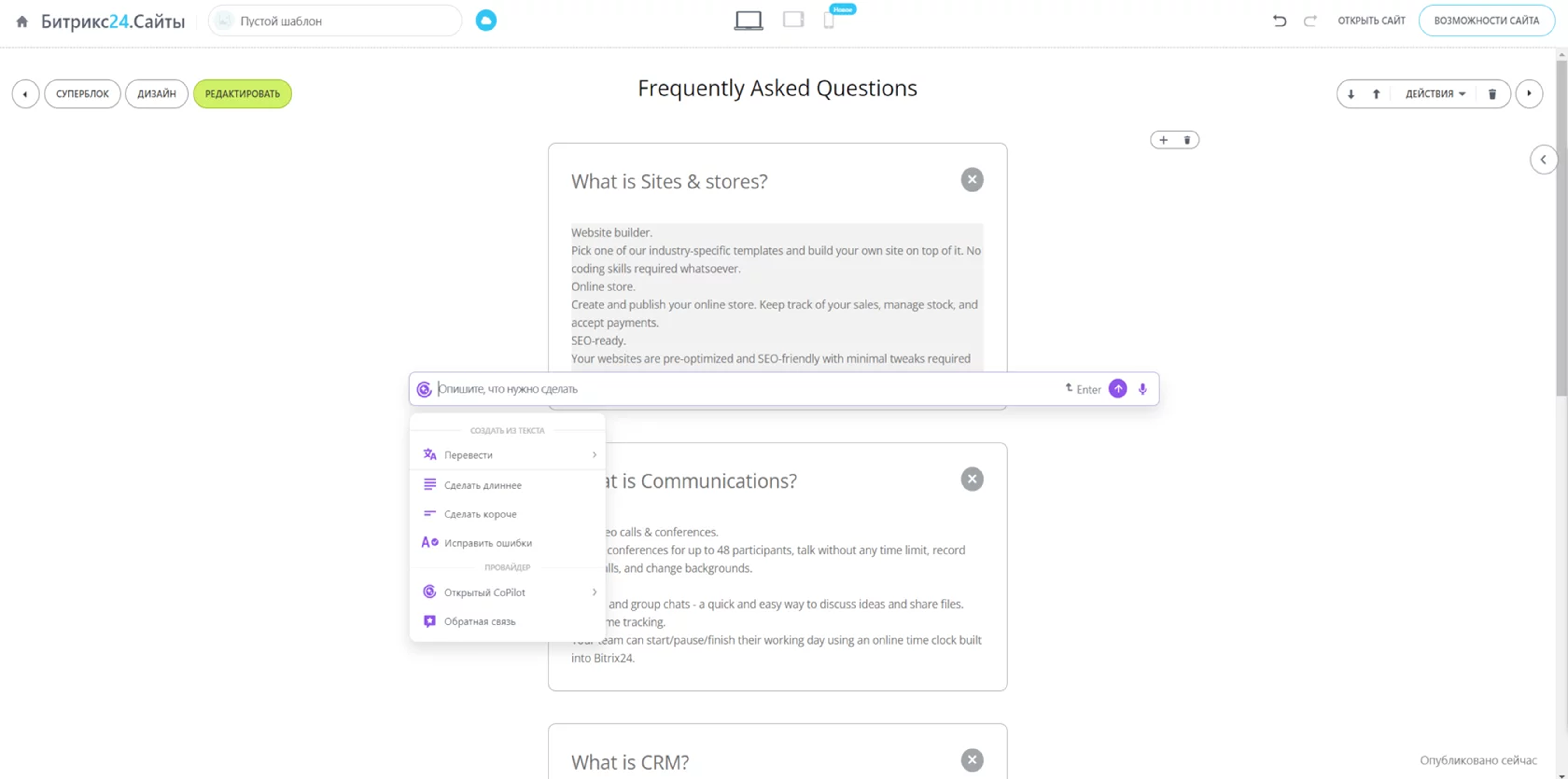This screenshot has height=779, width=1568.
Task: Click the home icon beside Битрикс24 logo
Action: pos(22,21)
